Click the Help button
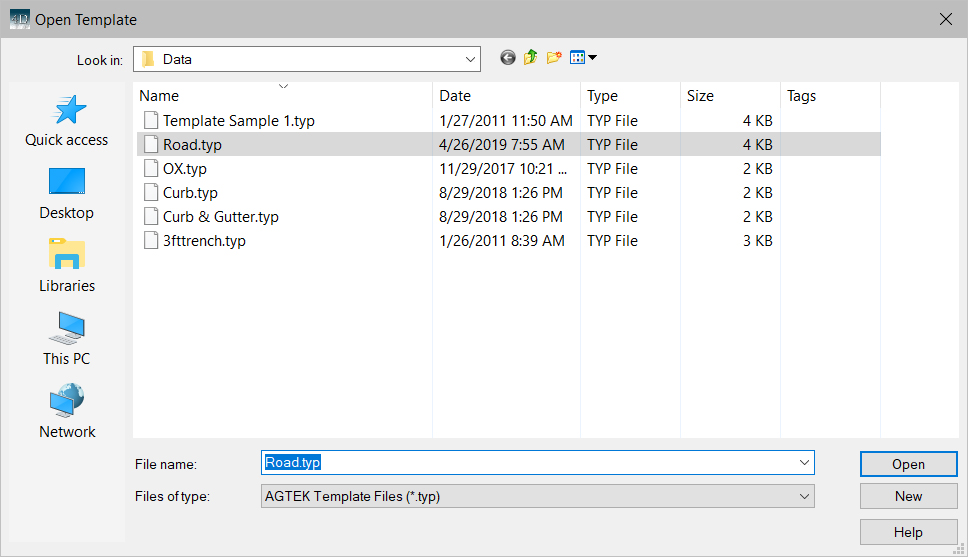The height and width of the screenshot is (557, 968). pyautogui.click(x=908, y=531)
